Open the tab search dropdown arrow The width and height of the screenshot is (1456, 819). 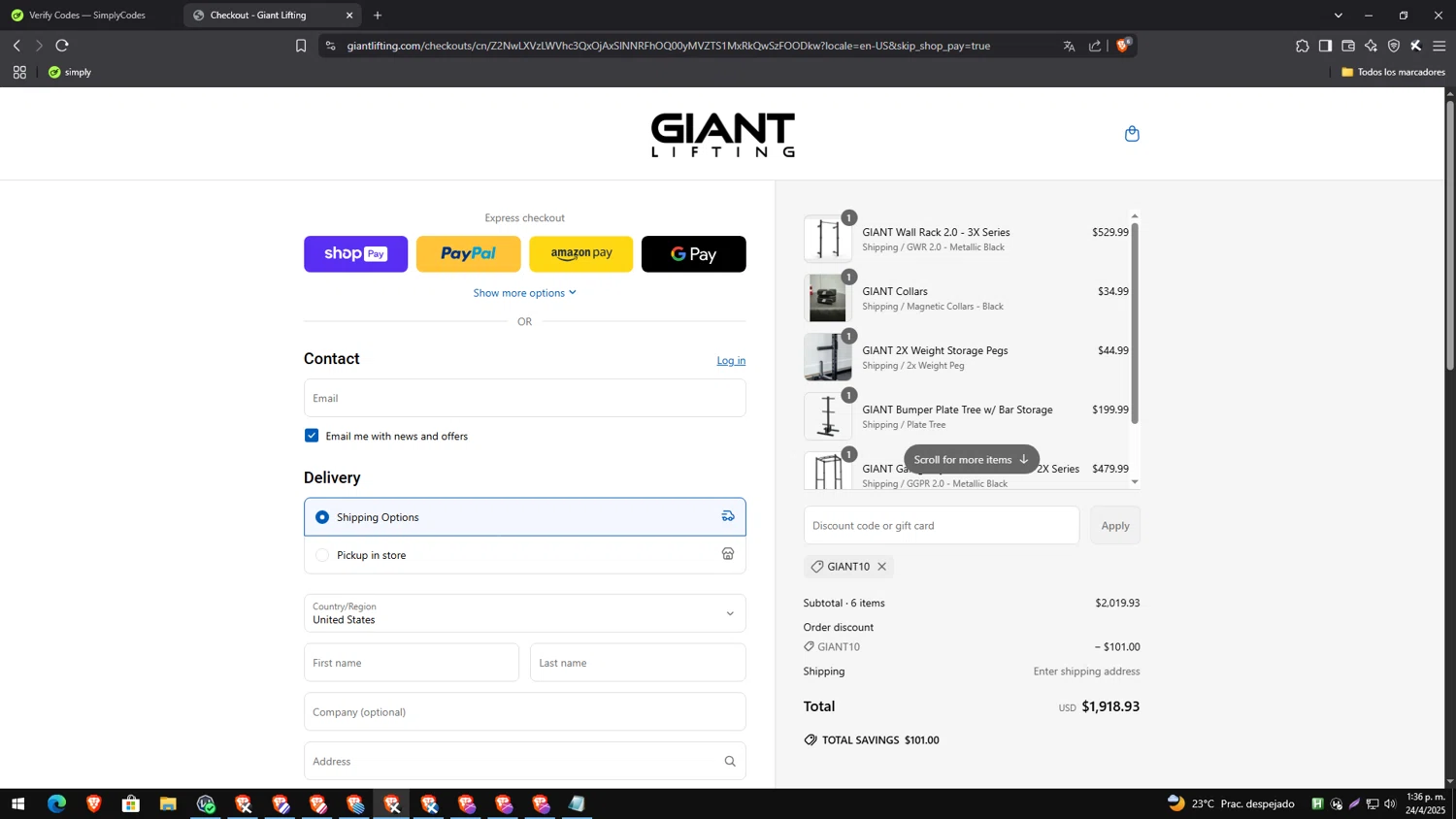pyautogui.click(x=1338, y=16)
